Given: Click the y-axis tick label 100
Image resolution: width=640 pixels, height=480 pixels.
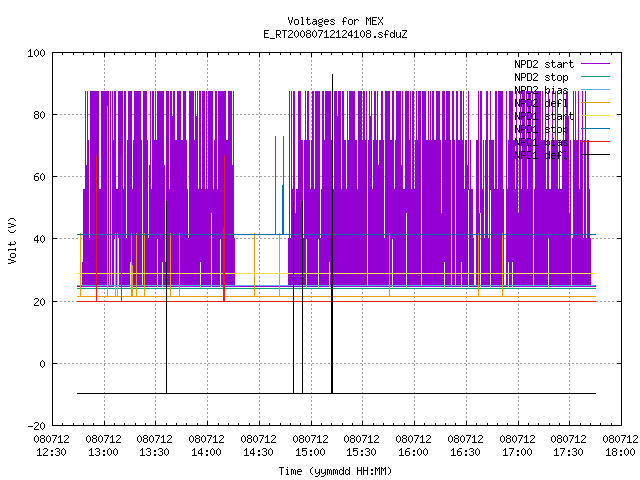Looking at the screenshot, I should (x=36, y=53).
